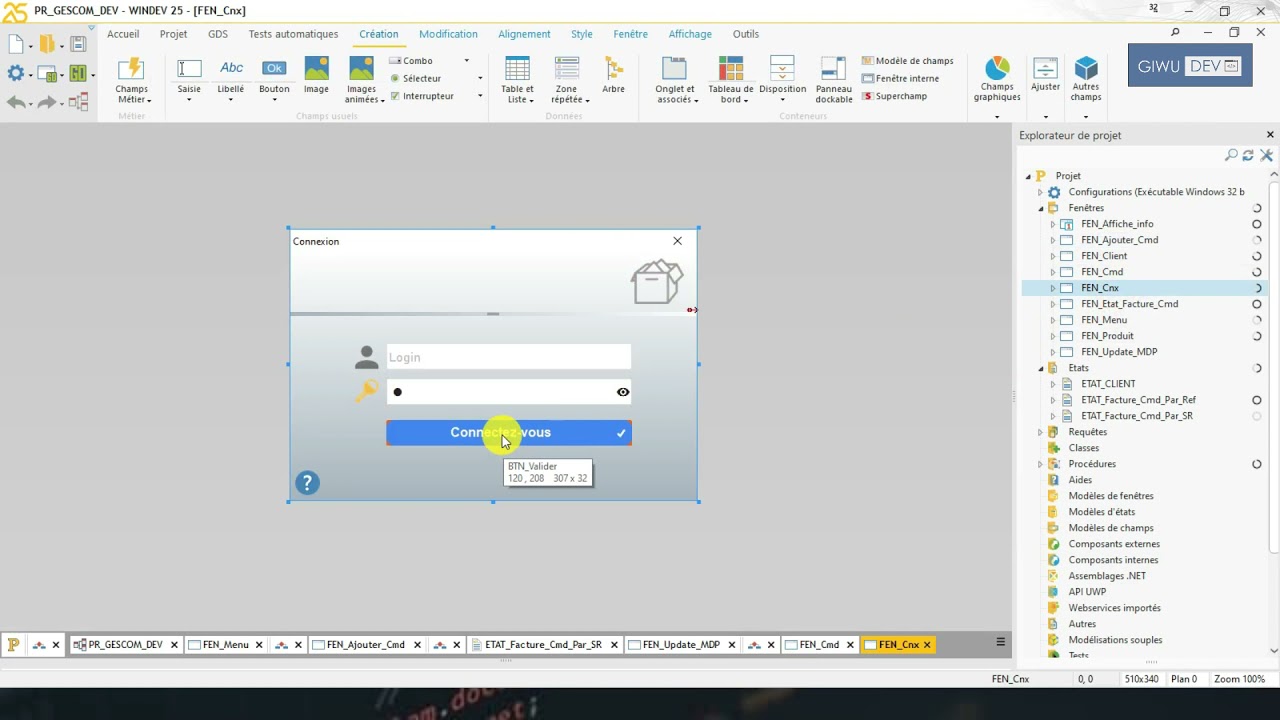Image resolution: width=1280 pixels, height=720 pixels.
Task: Choose the Libellé static text tool
Action: 231,77
